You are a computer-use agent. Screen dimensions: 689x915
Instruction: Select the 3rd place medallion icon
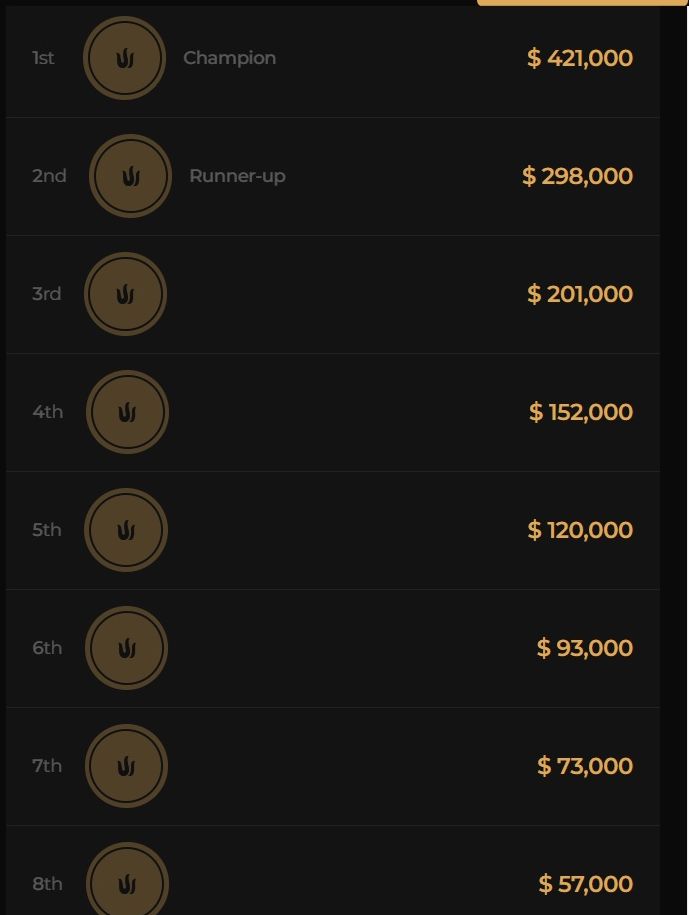[x=125, y=294]
